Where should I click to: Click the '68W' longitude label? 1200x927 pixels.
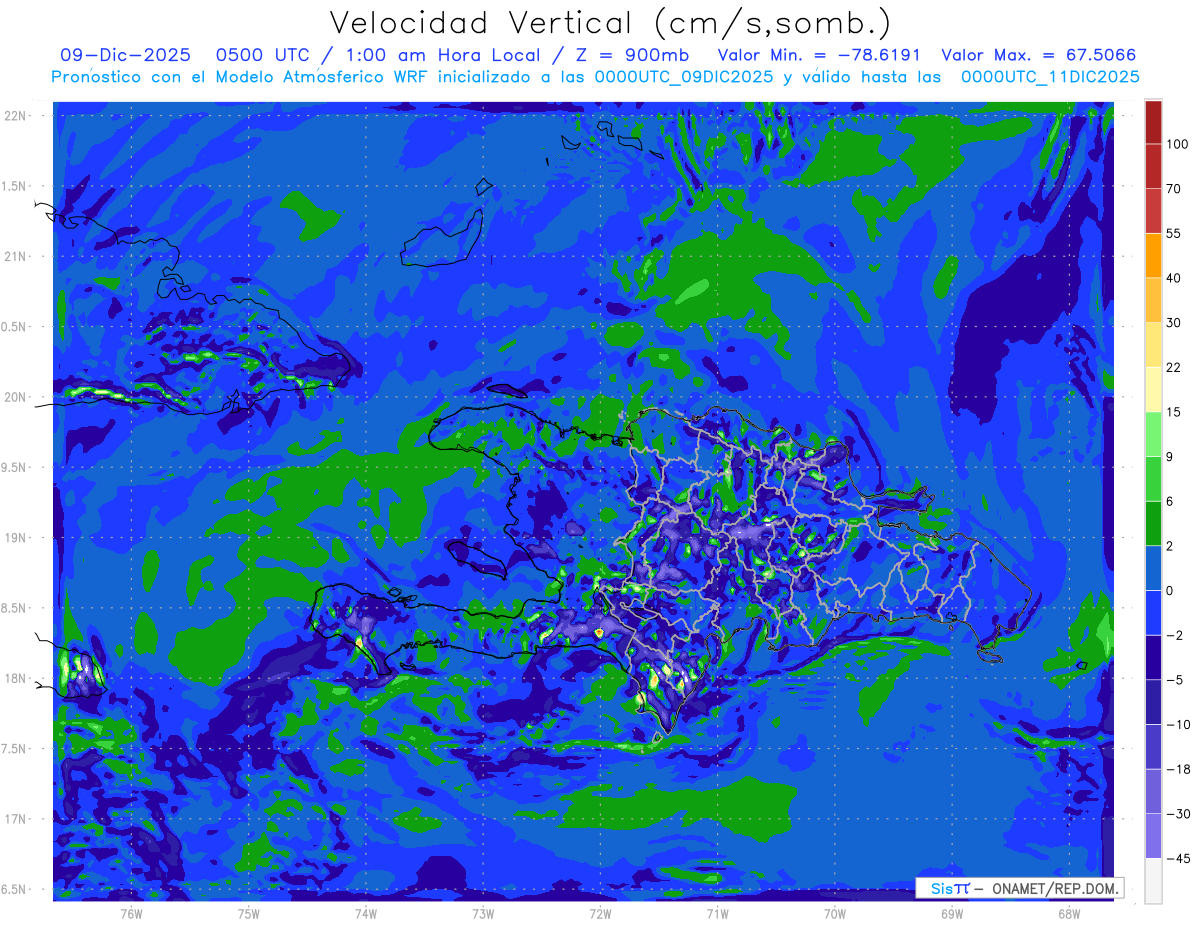[x=1069, y=913]
